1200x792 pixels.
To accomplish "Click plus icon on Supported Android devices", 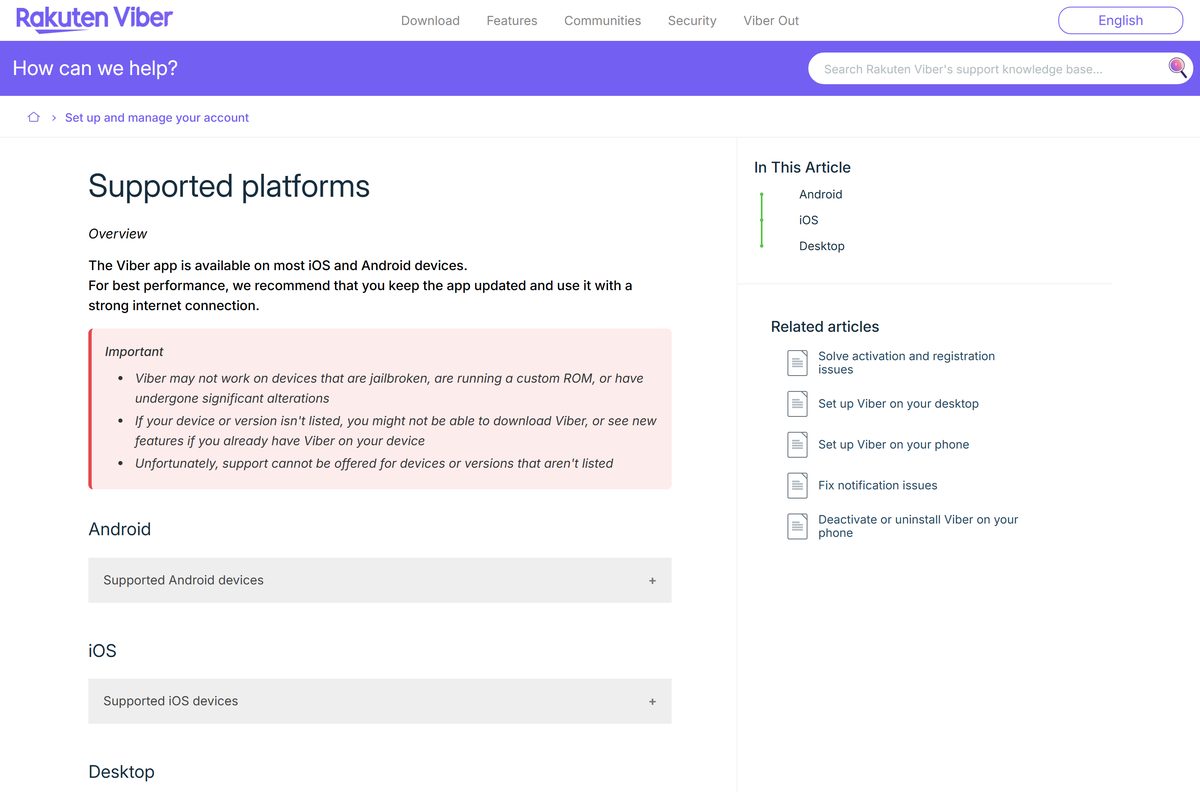I will click(652, 580).
